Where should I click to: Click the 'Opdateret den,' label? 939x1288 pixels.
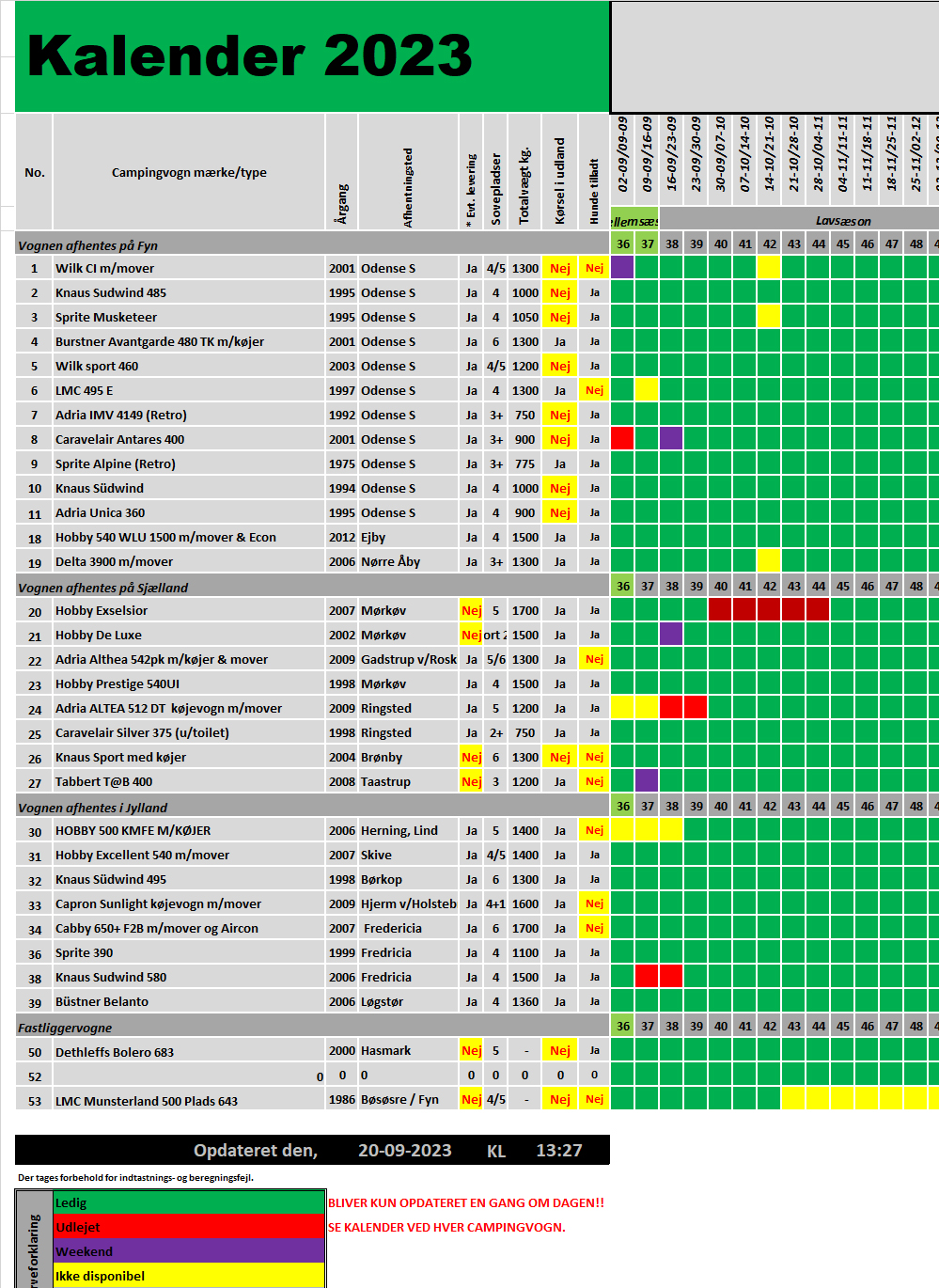(x=256, y=1150)
